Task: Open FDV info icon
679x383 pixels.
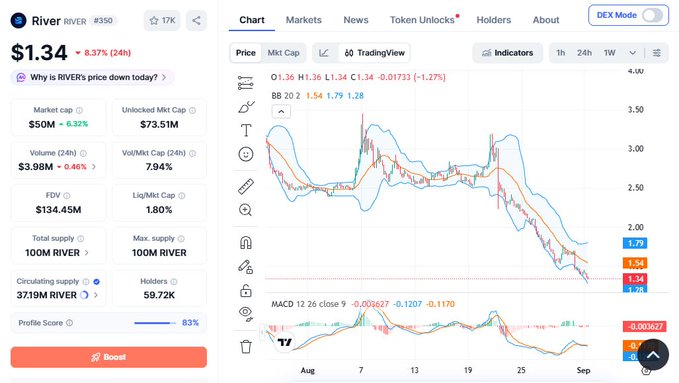Action: 67,196
